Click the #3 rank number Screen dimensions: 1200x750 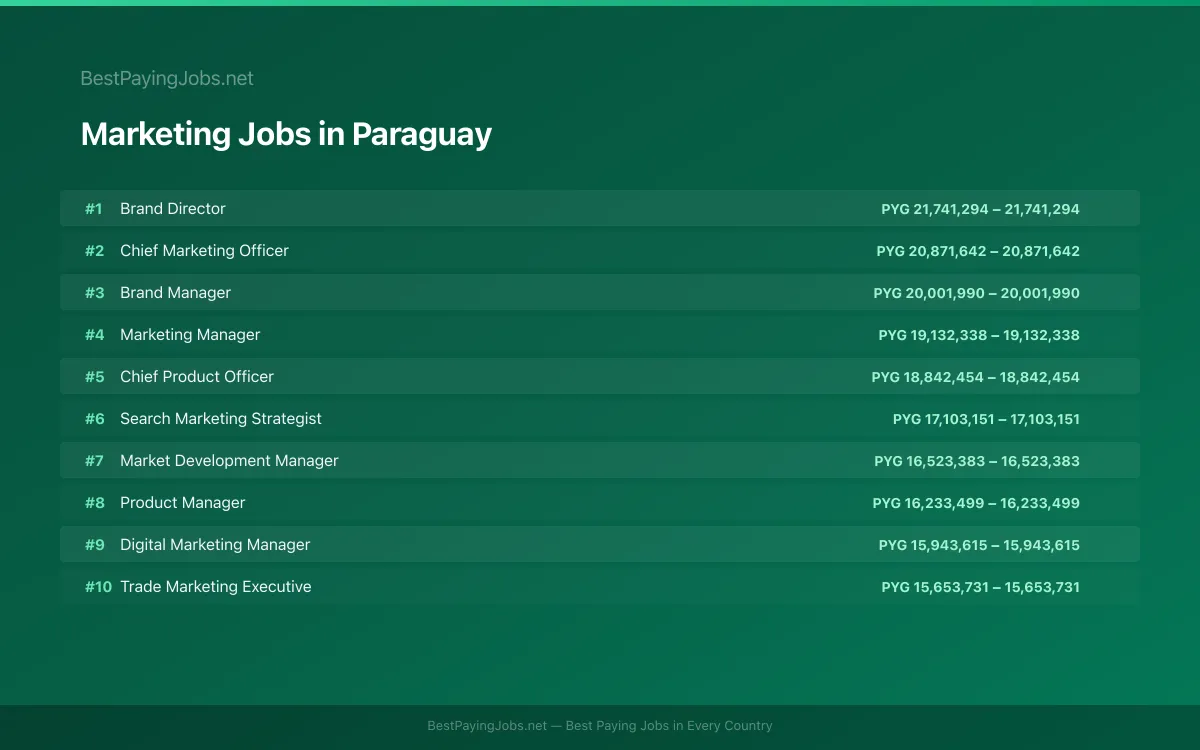(94, 293)
